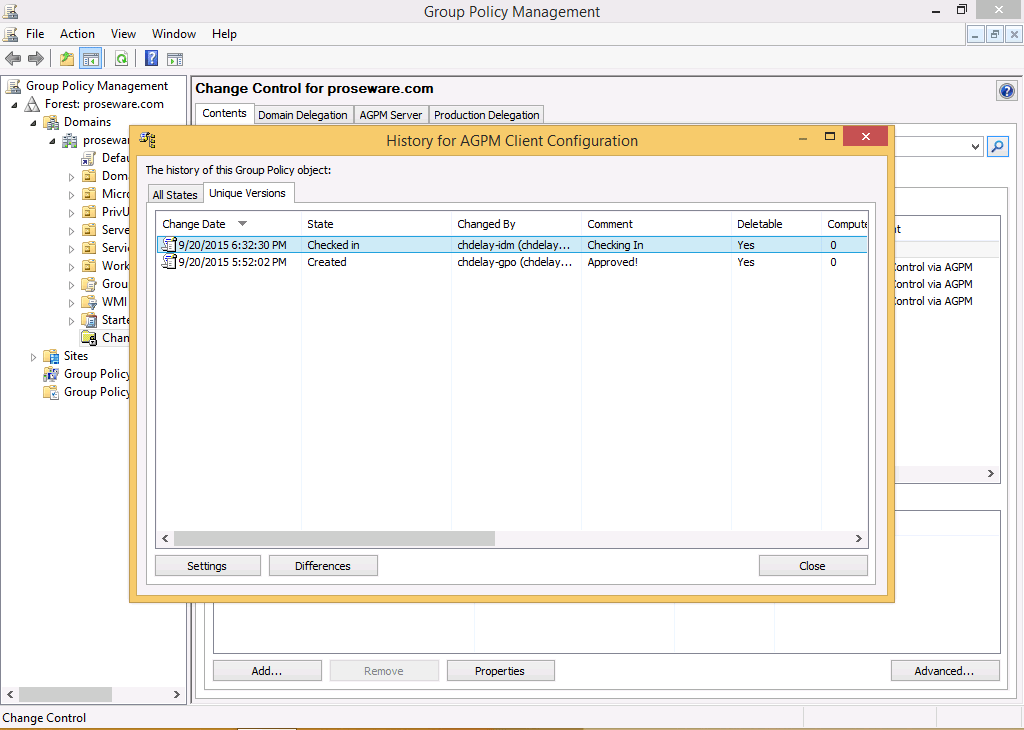Switch to the All States tab
Viewport: 1024px width, 730px height.
(175, 195)
